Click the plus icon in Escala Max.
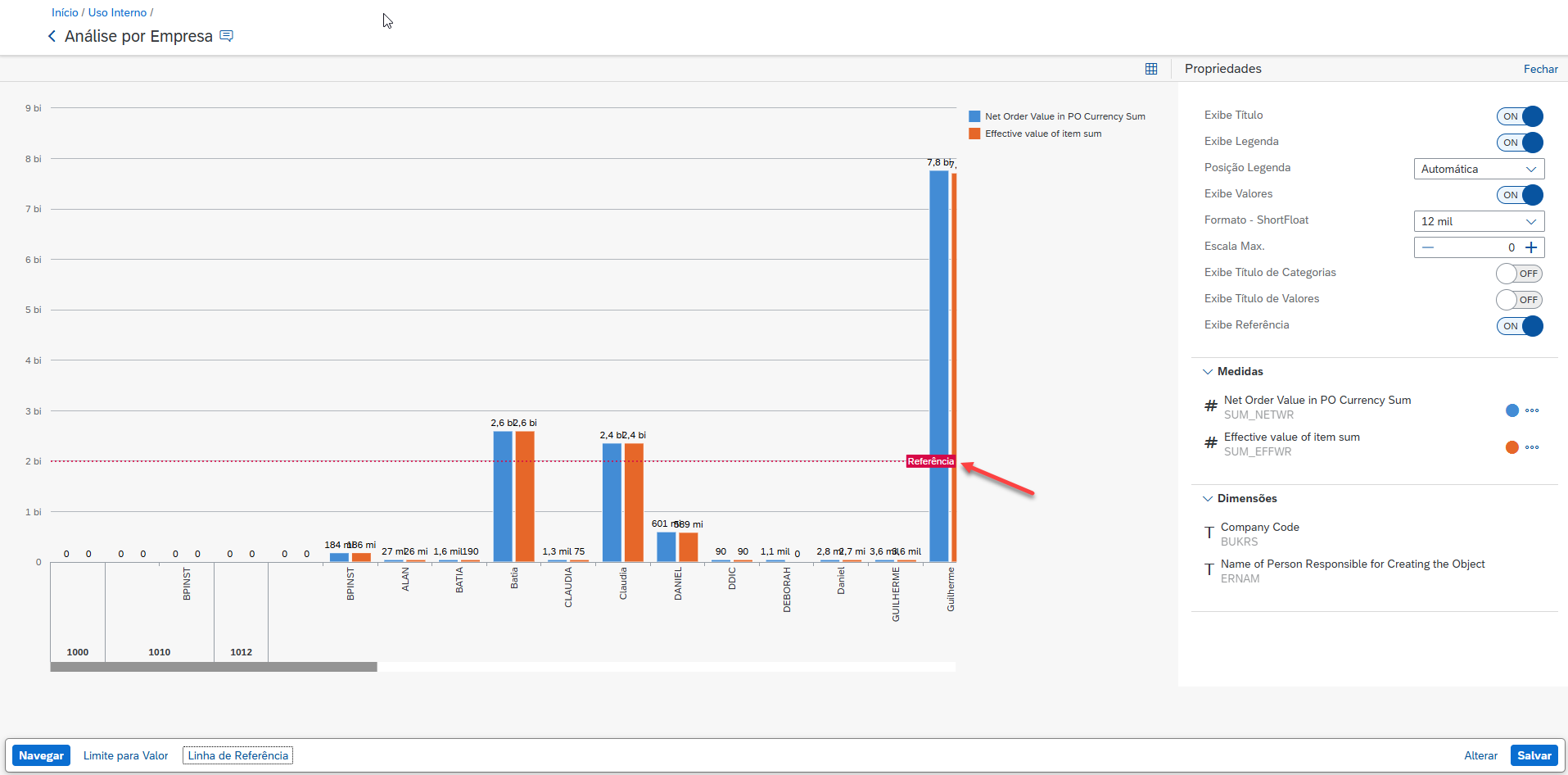 click(x=1531, y=247)
